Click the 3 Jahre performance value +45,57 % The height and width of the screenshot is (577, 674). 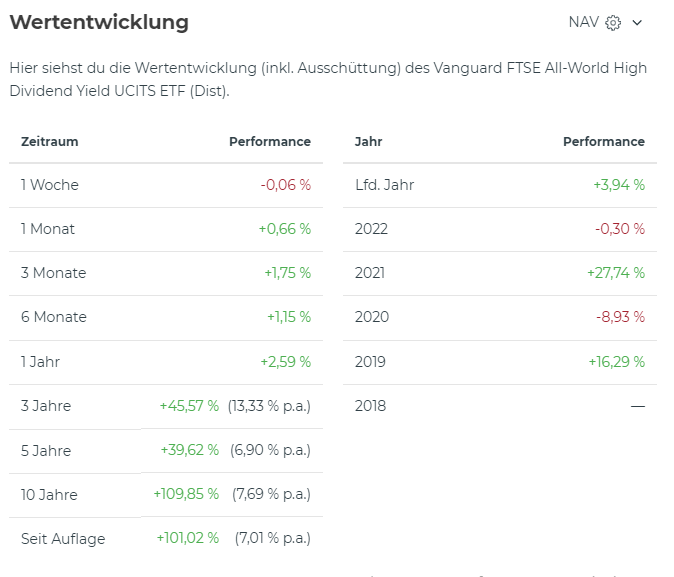[189, 406]
